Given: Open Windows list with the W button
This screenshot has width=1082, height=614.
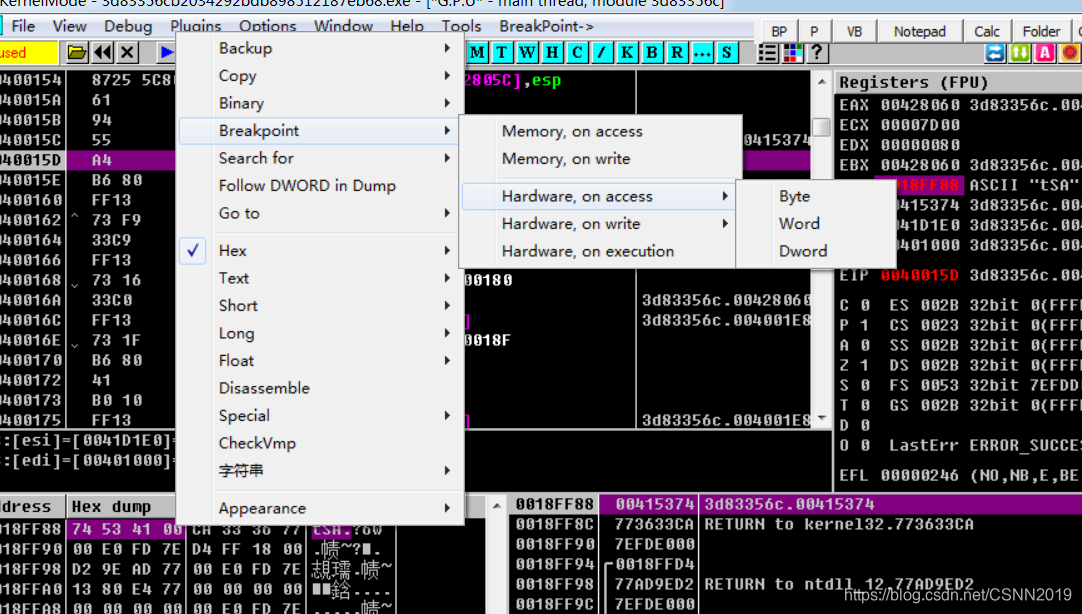Looking at the screenshot, I should (527, 52).
